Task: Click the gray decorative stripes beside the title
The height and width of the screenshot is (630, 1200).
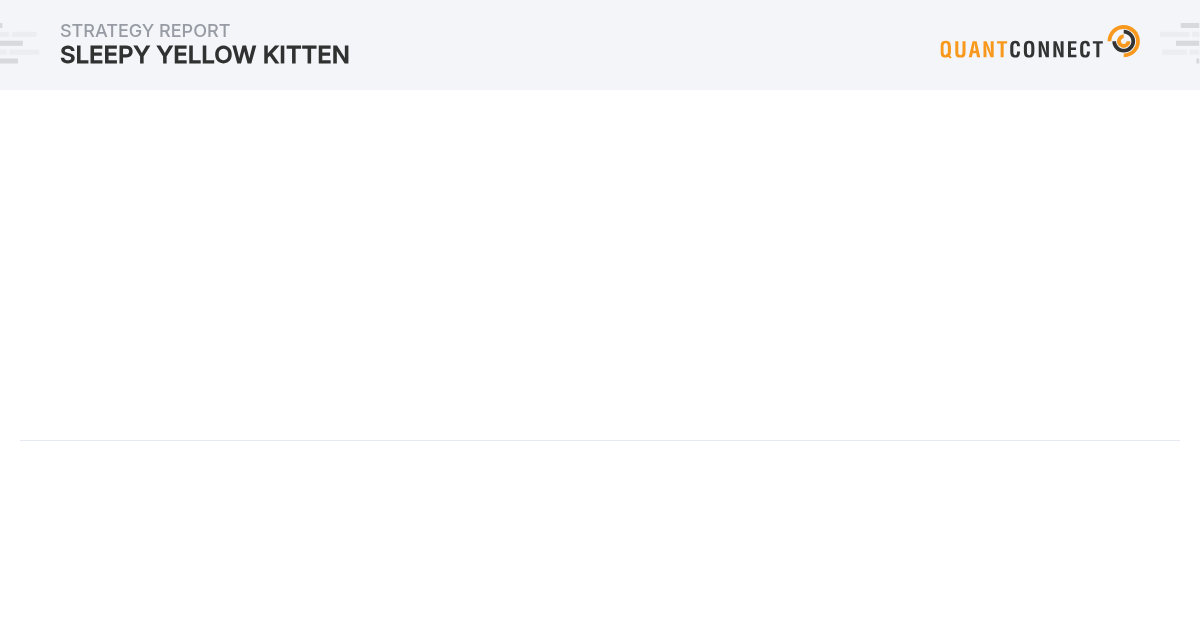Action: [18, 44]
